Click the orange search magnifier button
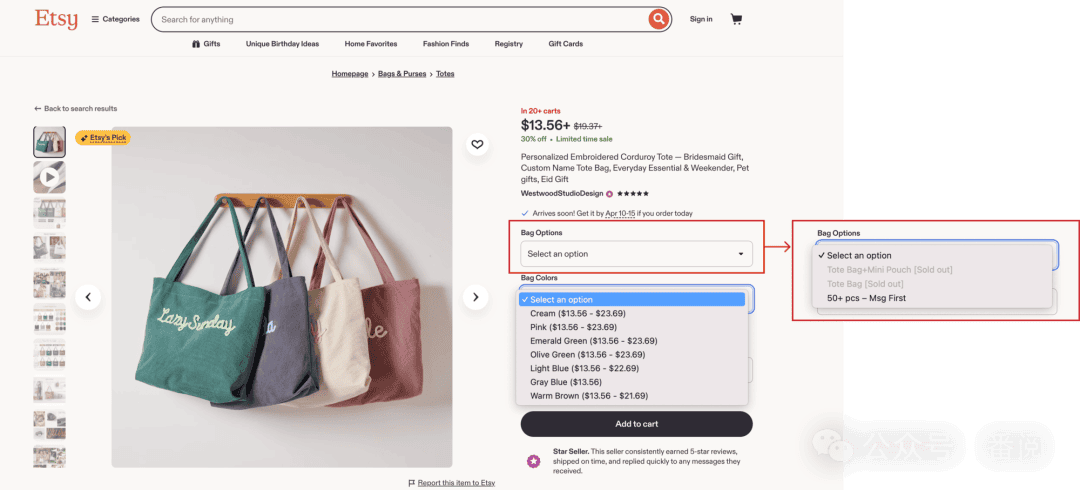The height and width of the screenshot is (490, 1080). [x=659, y=19]
